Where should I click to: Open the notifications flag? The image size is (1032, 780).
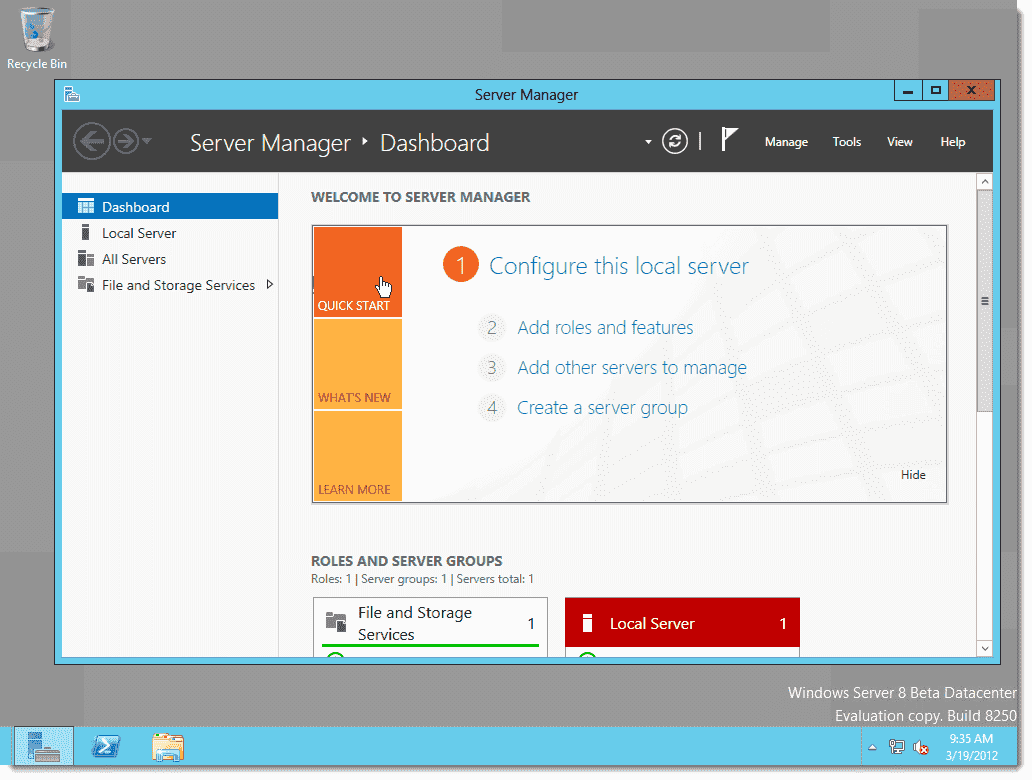(x=728, y=140)
